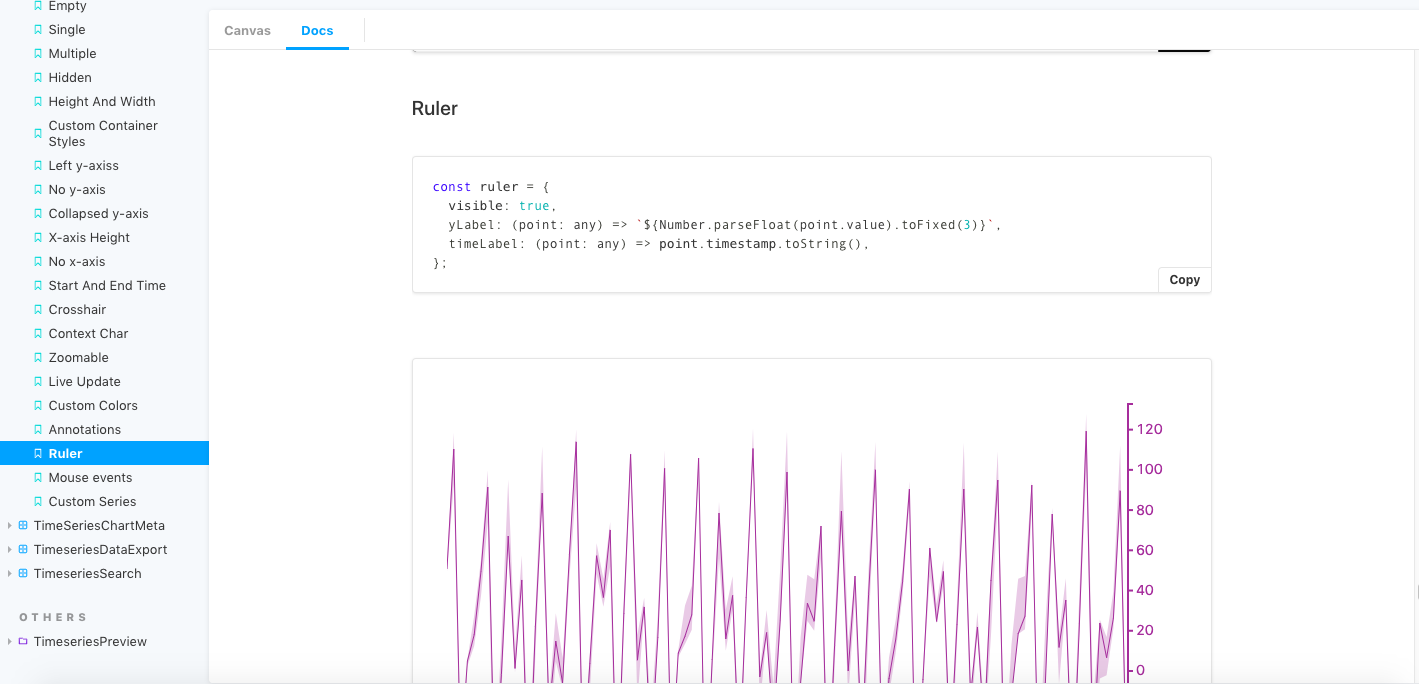This screenshot has width=1419, height=684.
Task: Click the Annotations bookmark icon
Action: (38, 429)
